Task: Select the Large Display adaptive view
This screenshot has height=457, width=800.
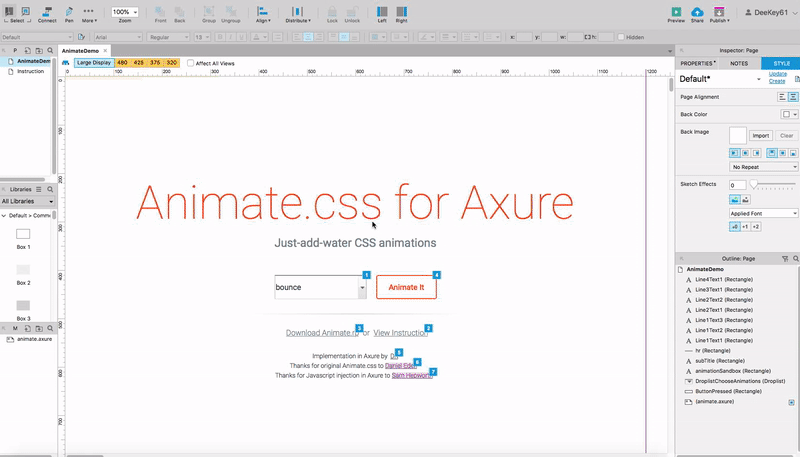Action: tap(94, 63)
